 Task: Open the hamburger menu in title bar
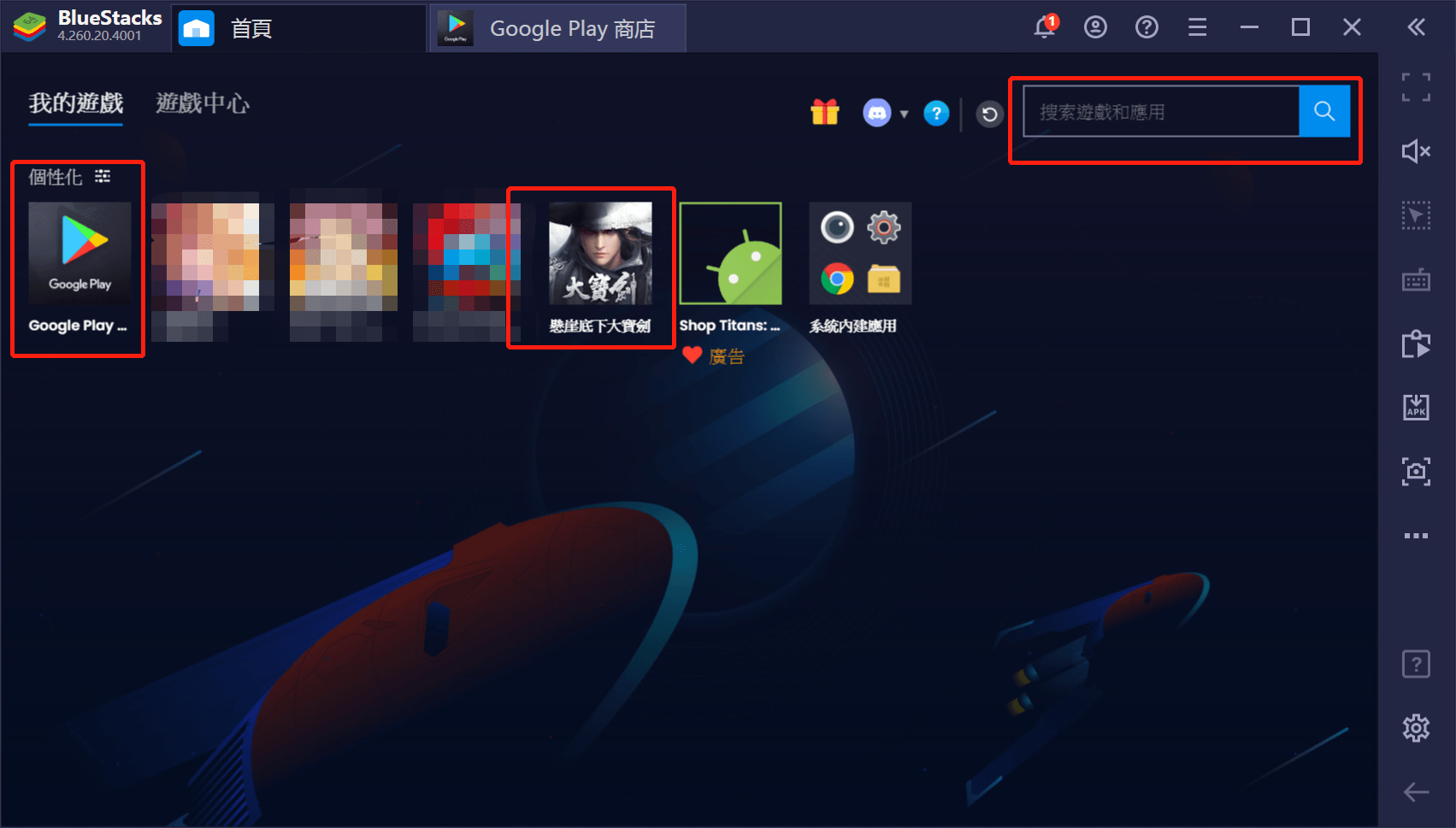pyautogui.click(x=1198, y=27)
